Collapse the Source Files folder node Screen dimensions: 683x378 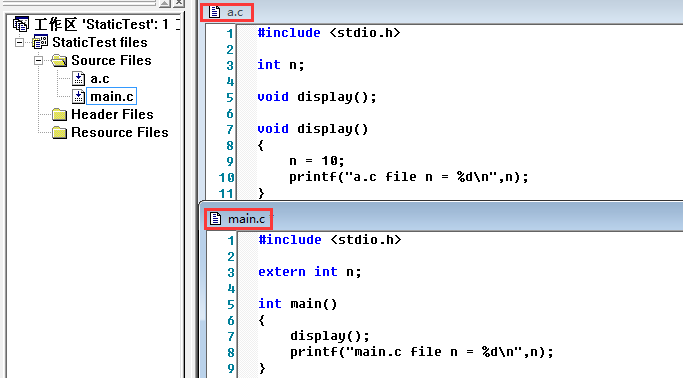38,60
